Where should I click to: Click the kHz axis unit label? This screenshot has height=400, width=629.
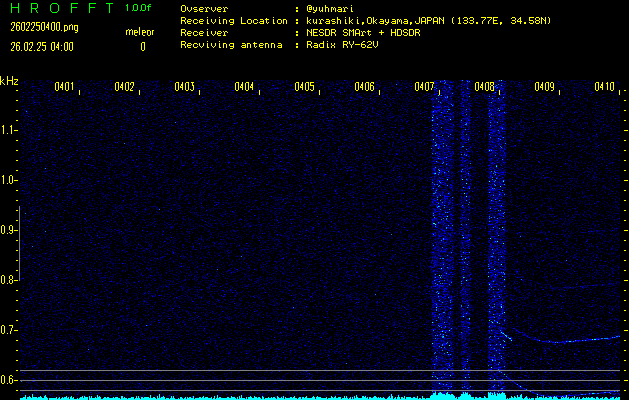click(x=9, y=80)
